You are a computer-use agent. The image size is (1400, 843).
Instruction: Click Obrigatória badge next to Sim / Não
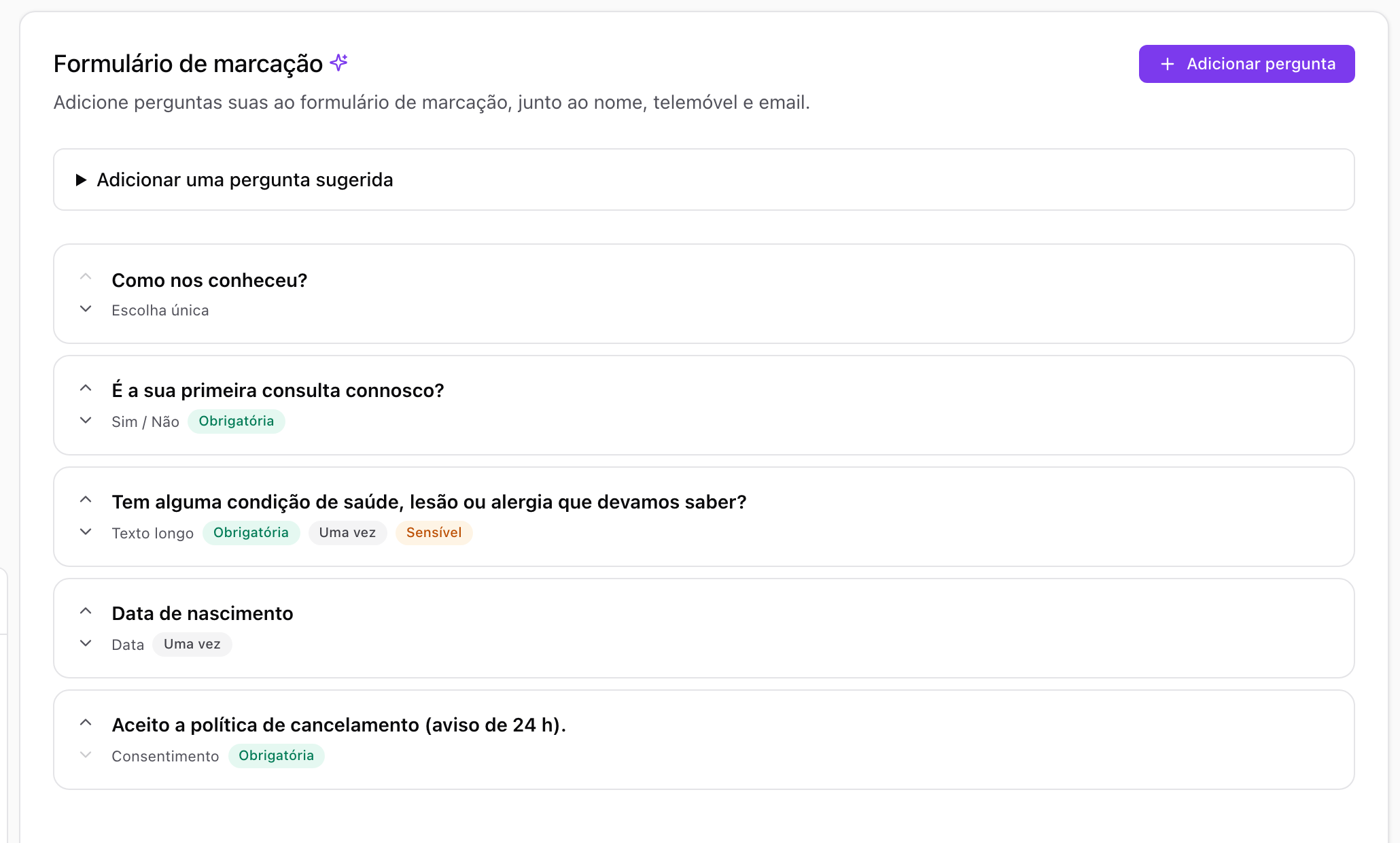pos(237,421)
